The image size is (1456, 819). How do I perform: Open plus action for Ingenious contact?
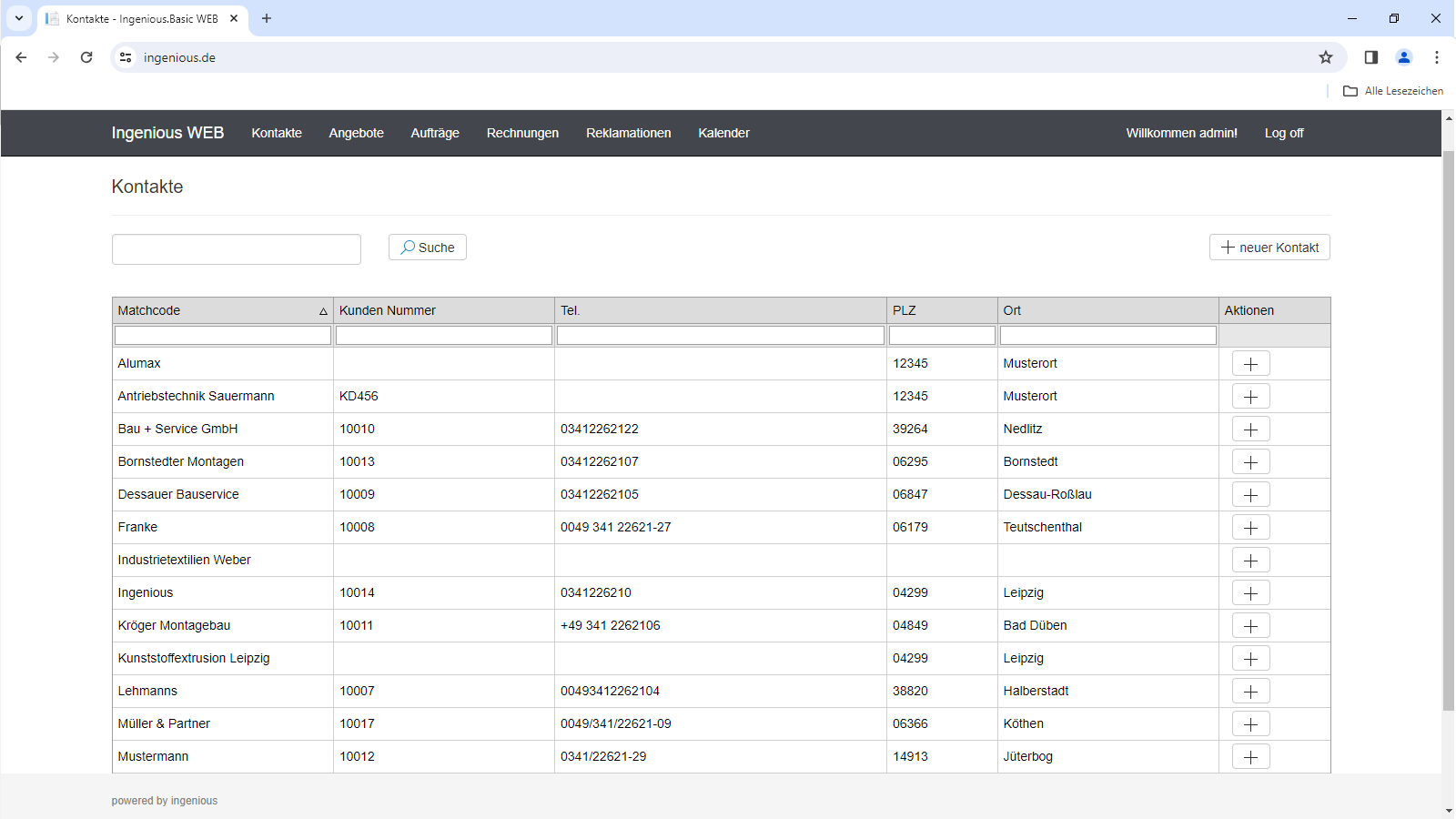pos(1250,593)
